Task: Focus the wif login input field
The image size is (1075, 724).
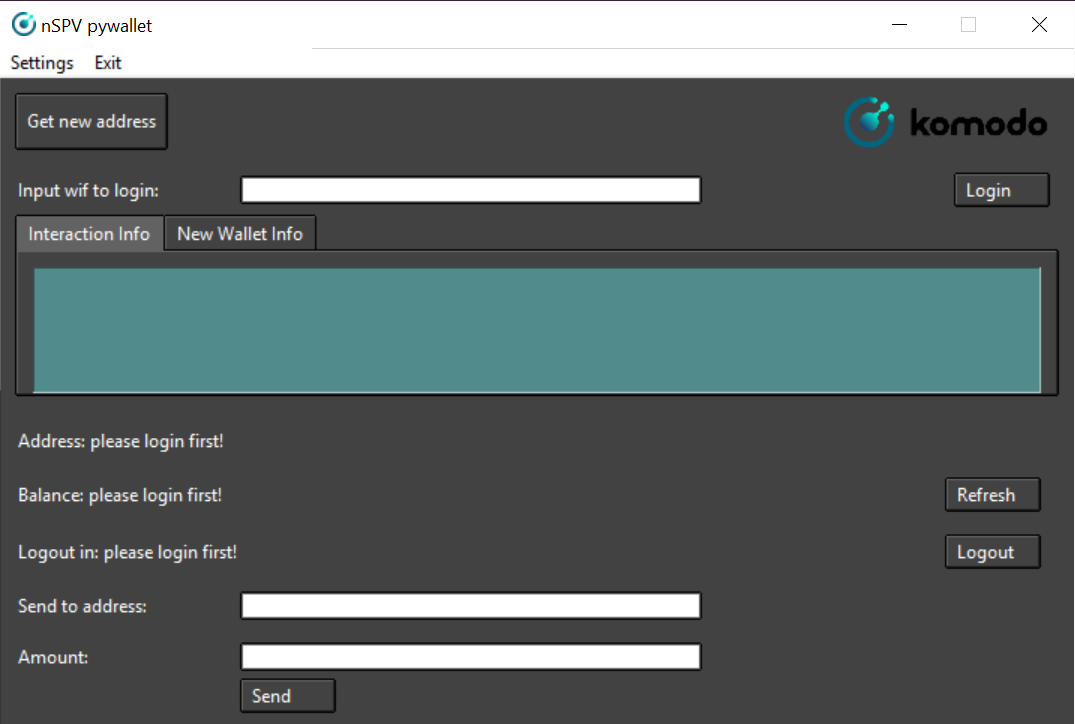Action: [471, 190]
